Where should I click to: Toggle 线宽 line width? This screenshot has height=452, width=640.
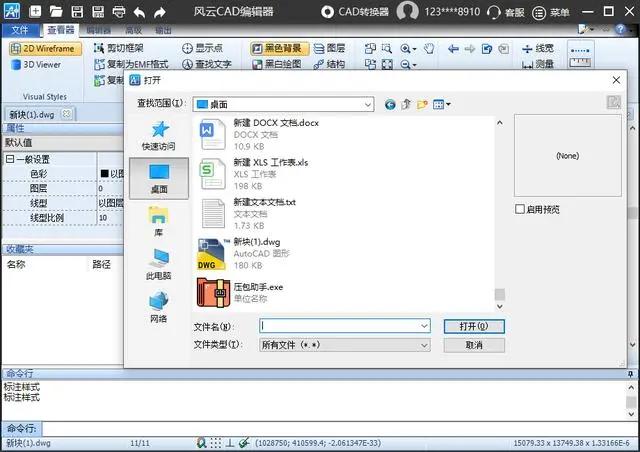(538, 49)
